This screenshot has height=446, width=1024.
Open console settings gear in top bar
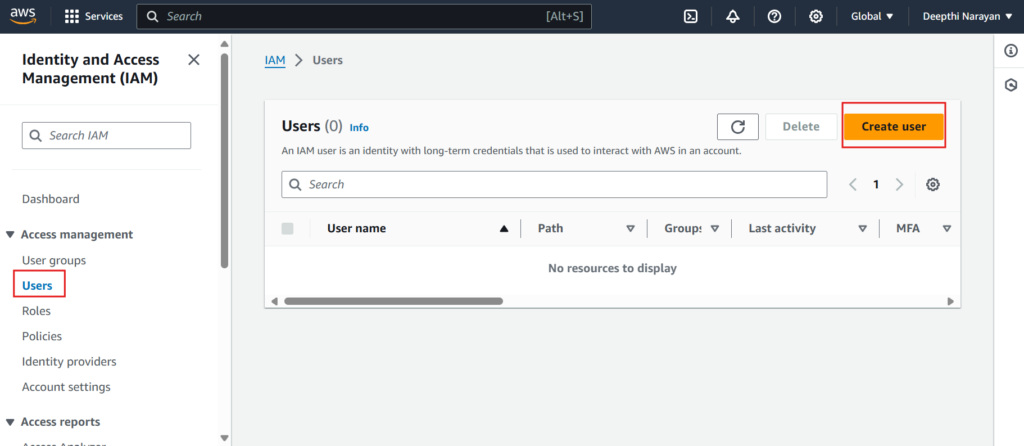[816, 16]
